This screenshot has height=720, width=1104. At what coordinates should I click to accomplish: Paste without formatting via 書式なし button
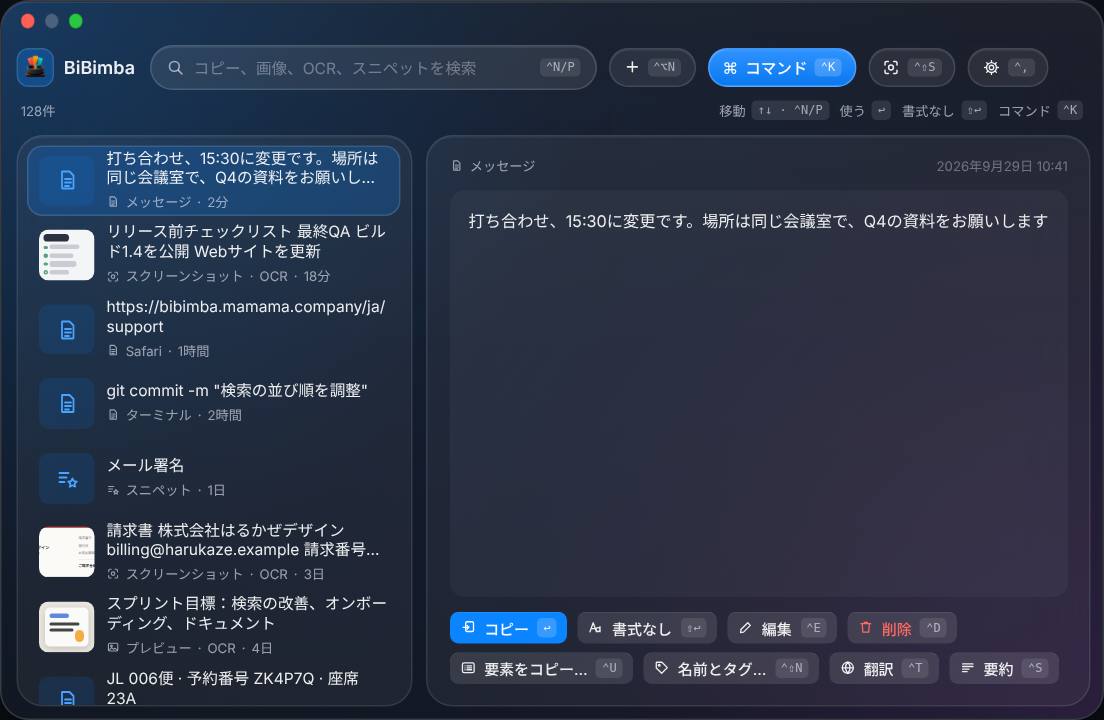click(646, 628)
